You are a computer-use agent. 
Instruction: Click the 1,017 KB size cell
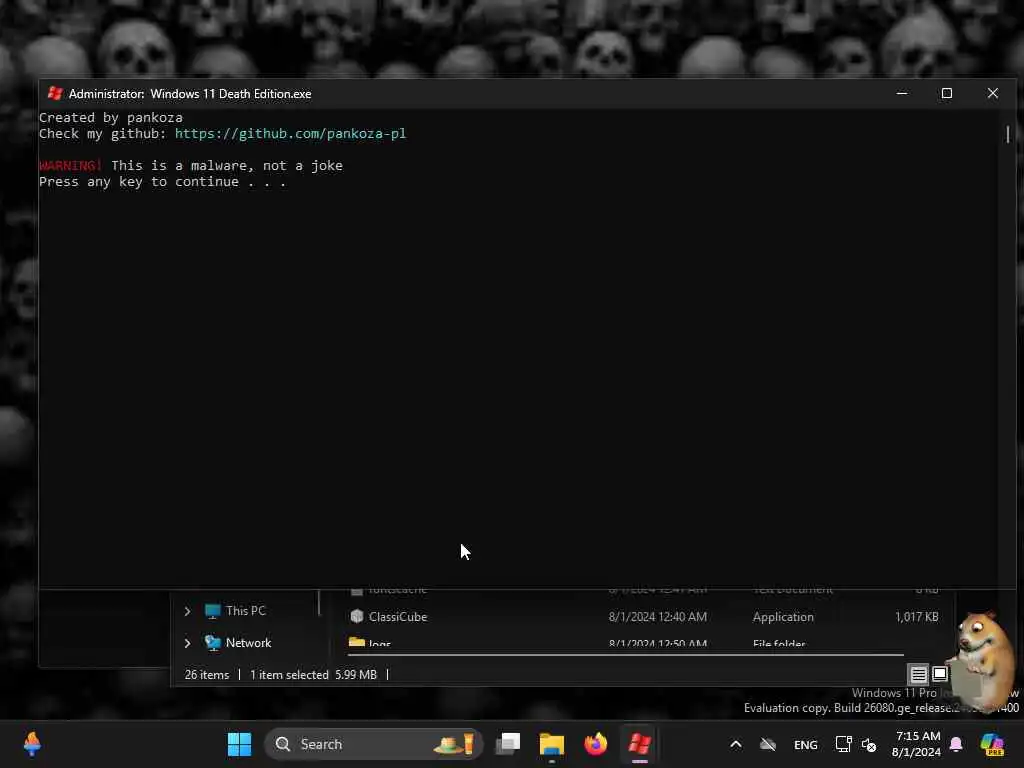[x=916, y=616]
